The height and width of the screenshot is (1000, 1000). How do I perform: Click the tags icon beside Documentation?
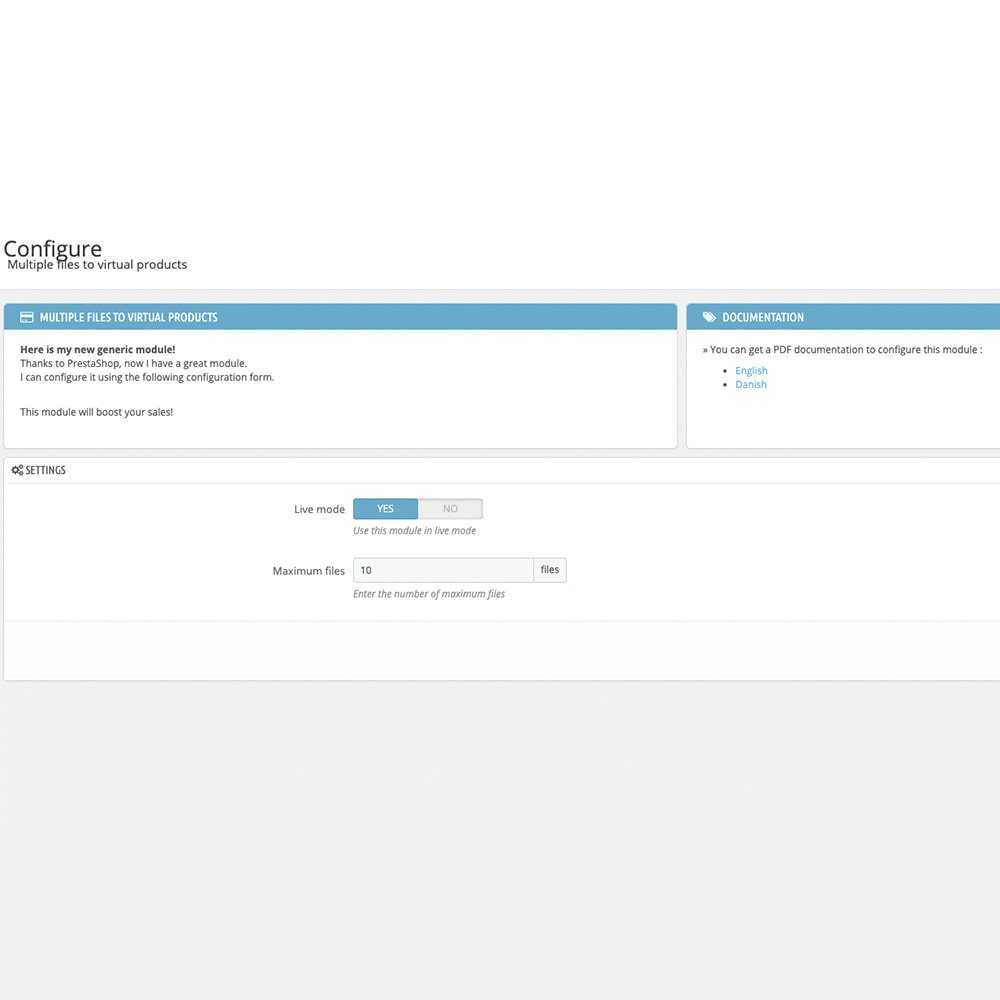tap(709, 317)
